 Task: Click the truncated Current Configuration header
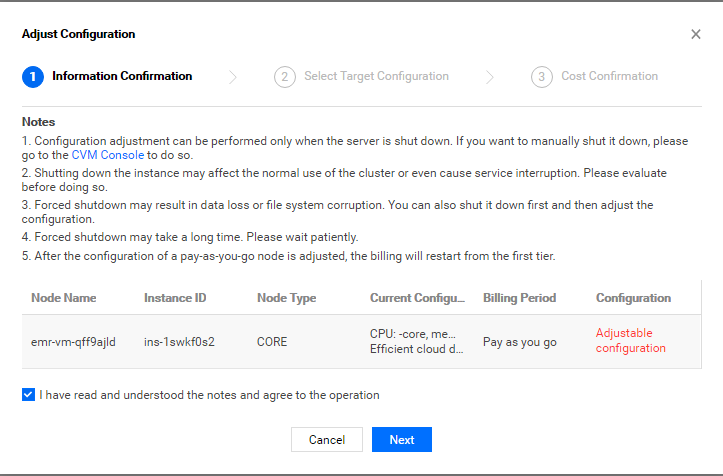coord(417,298)
